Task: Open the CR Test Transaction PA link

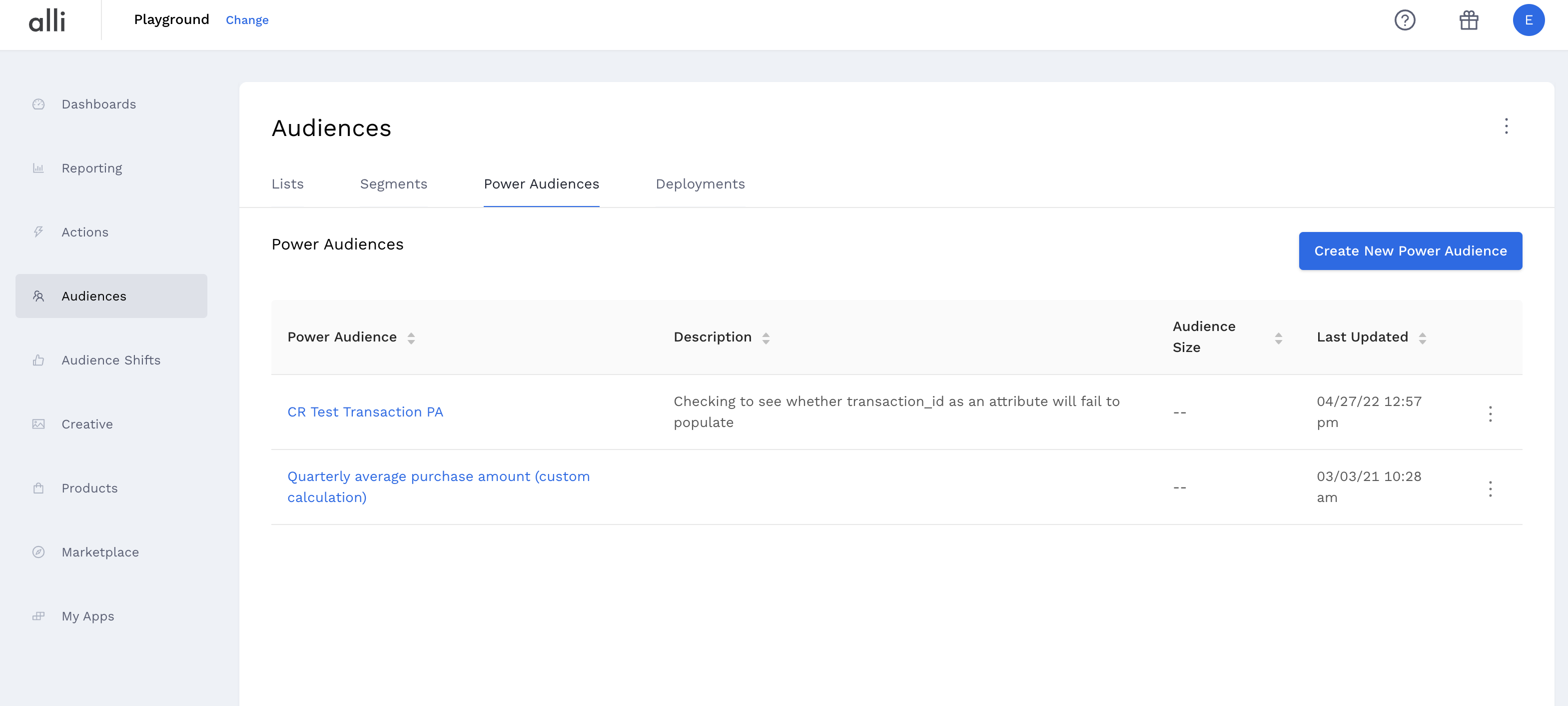Action: [x=365, y=412]
